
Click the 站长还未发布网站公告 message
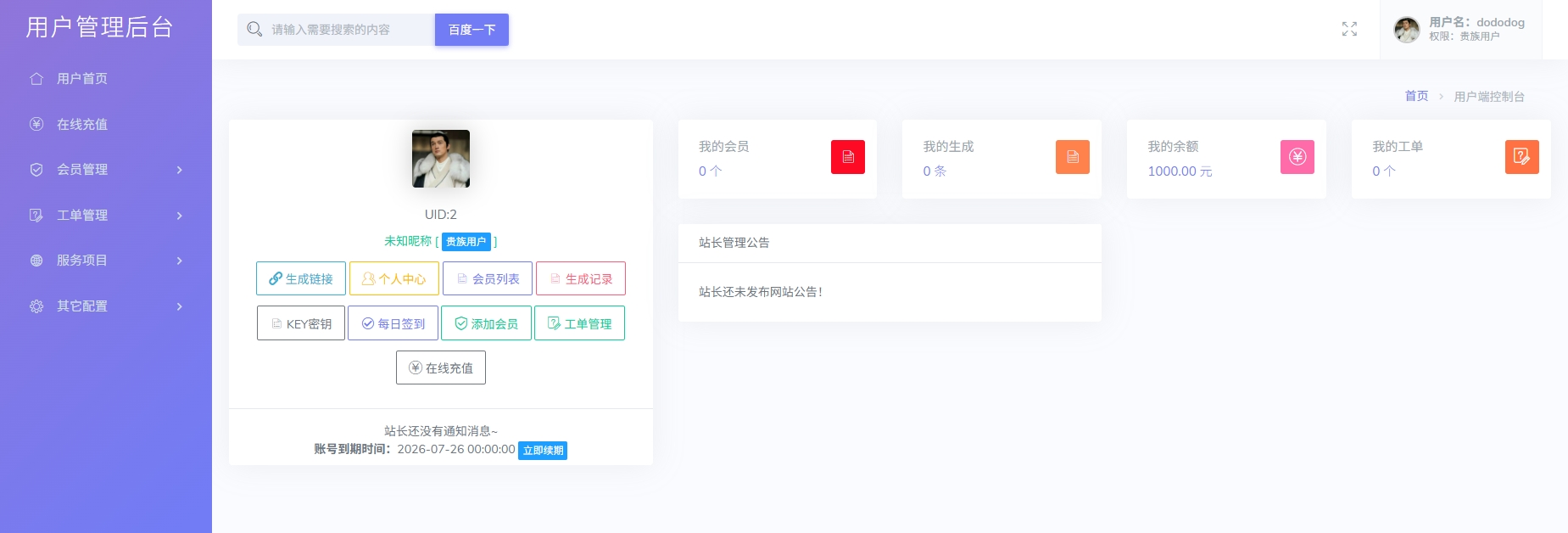coord(761,292)
